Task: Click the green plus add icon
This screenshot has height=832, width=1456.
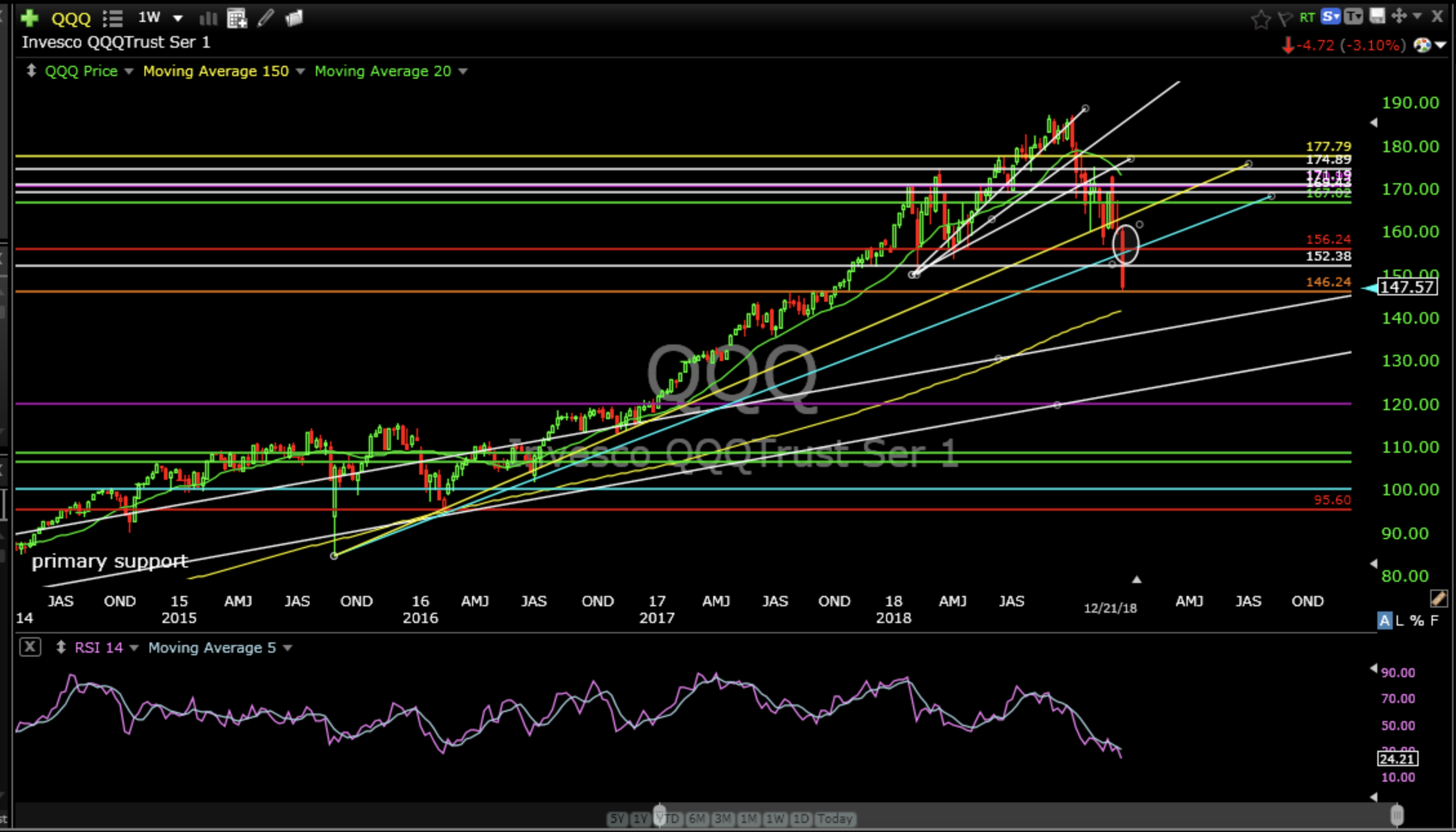Action: point(29,17)
